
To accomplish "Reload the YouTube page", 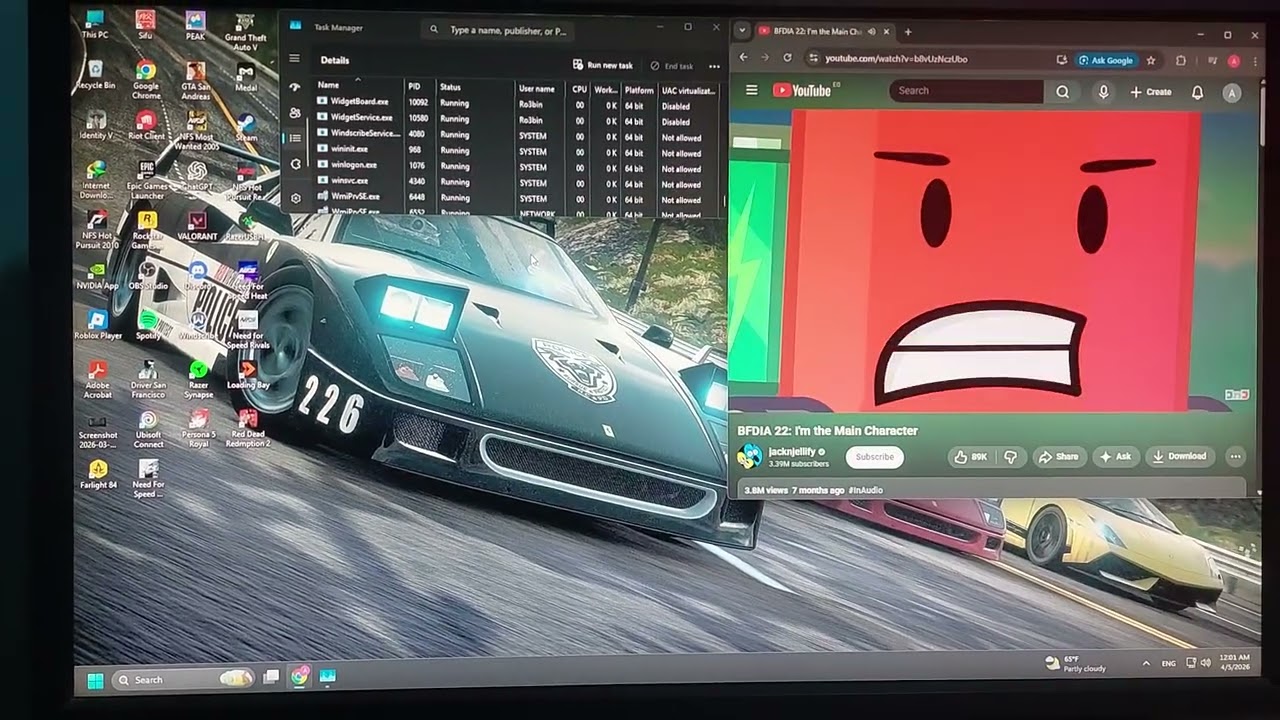I will pyautogui.click(x=787, y=59).
